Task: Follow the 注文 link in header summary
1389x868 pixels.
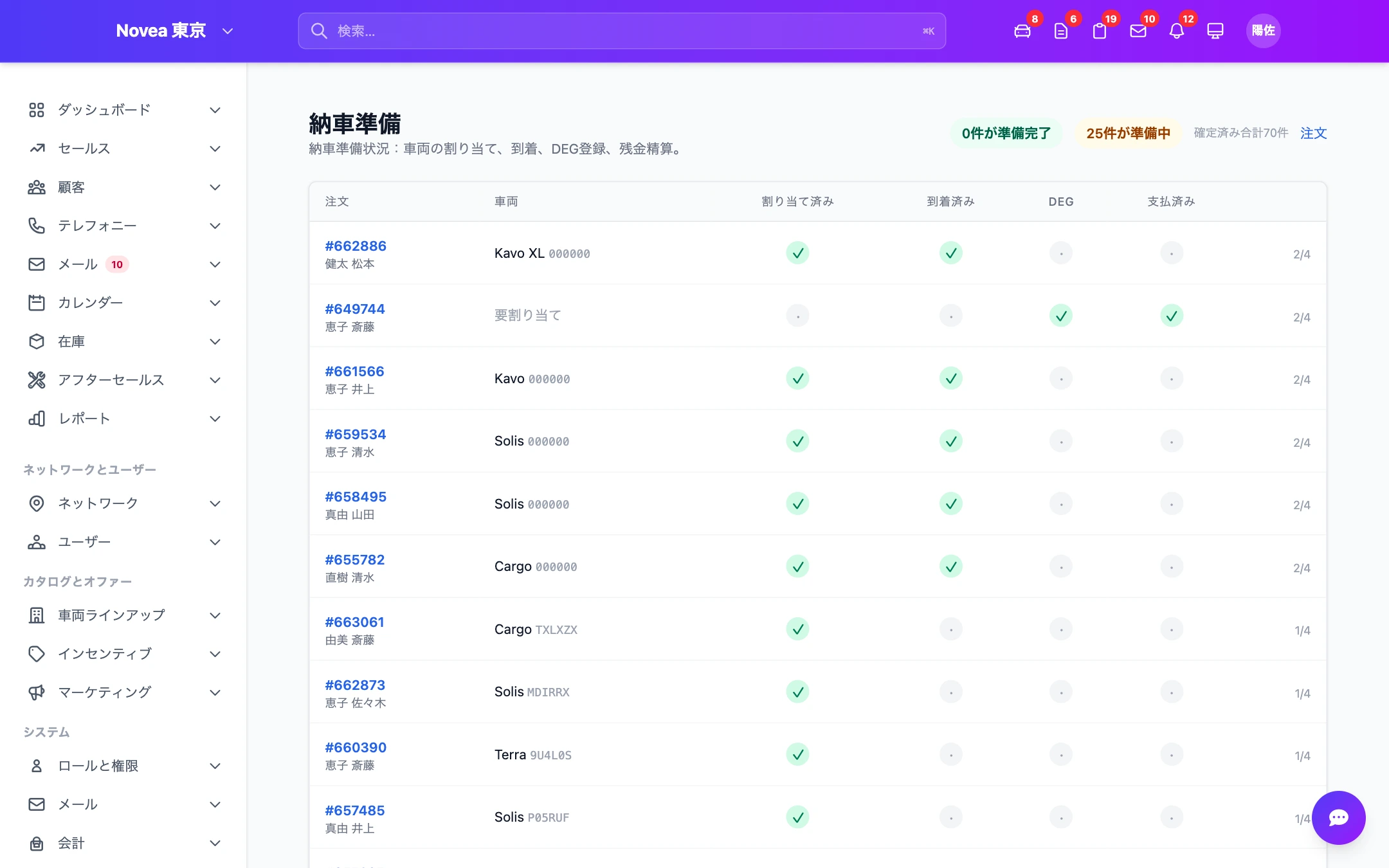Action: tap(1313, 133)
